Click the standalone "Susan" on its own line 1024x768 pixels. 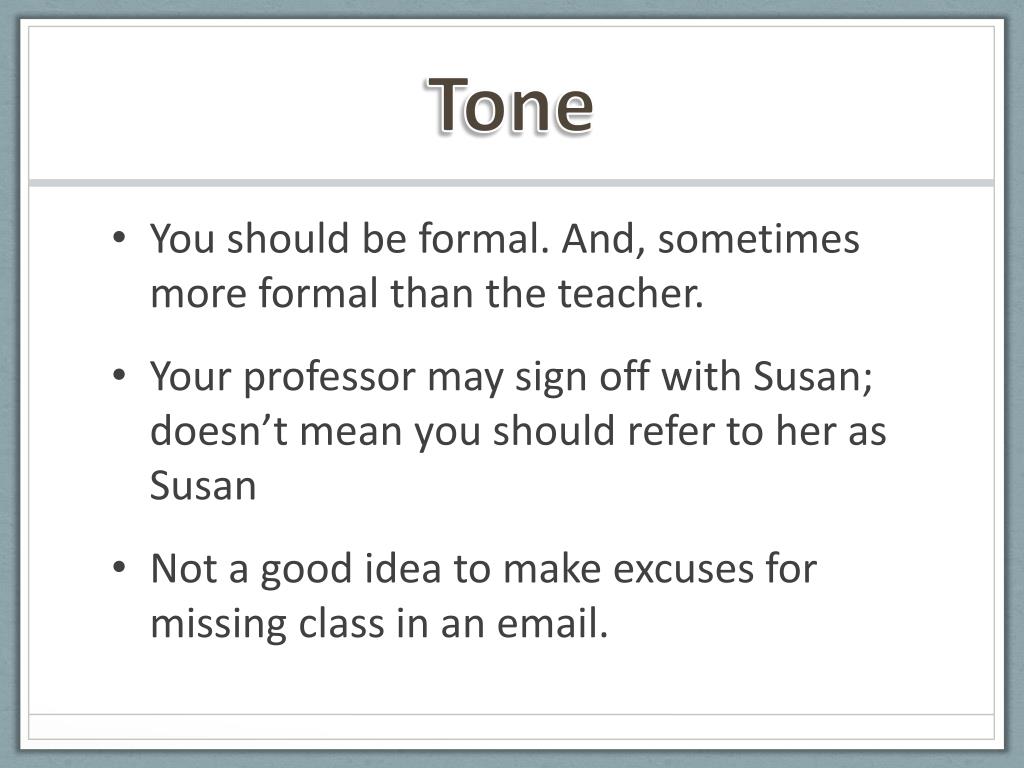[203, 486]
